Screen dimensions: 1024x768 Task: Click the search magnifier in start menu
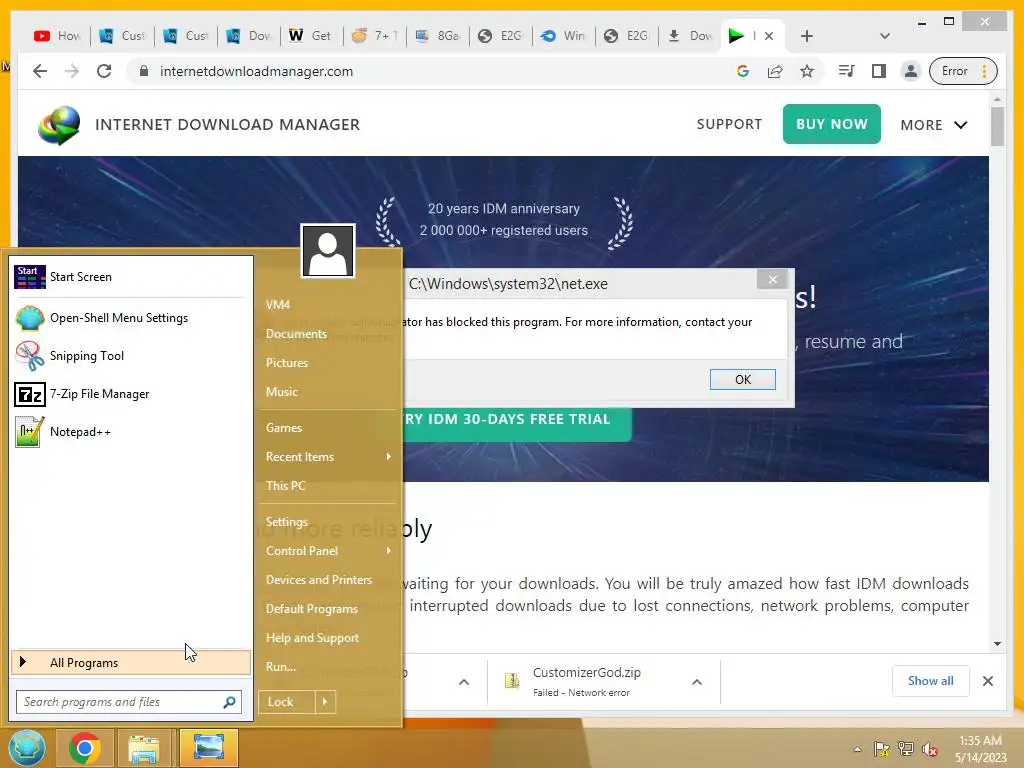coord(229,702)
